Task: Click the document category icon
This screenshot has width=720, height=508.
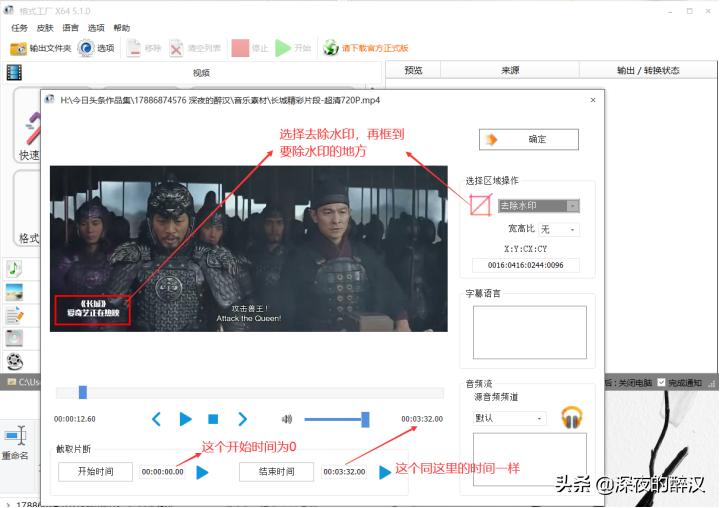Action: tap(14, 315)
